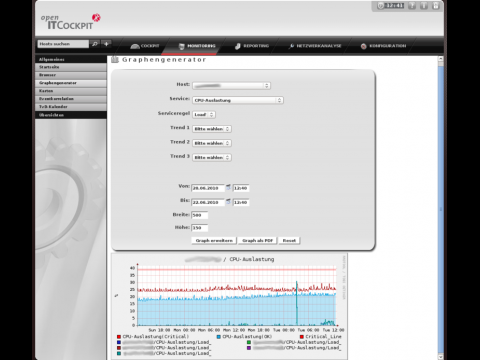Select Browser in the left sidebar
Viewport: 480px width, 360px height.
pos(71,75)
